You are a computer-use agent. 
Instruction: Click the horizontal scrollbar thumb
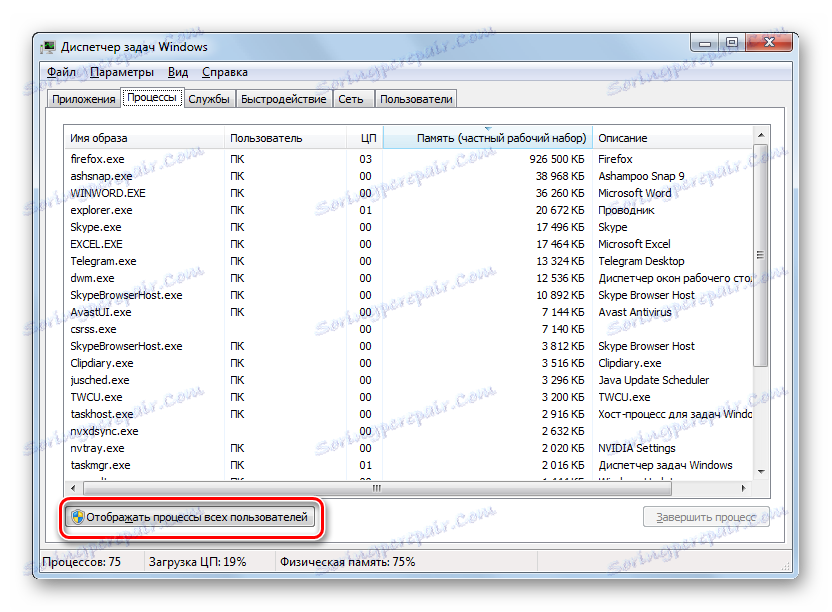376,488
